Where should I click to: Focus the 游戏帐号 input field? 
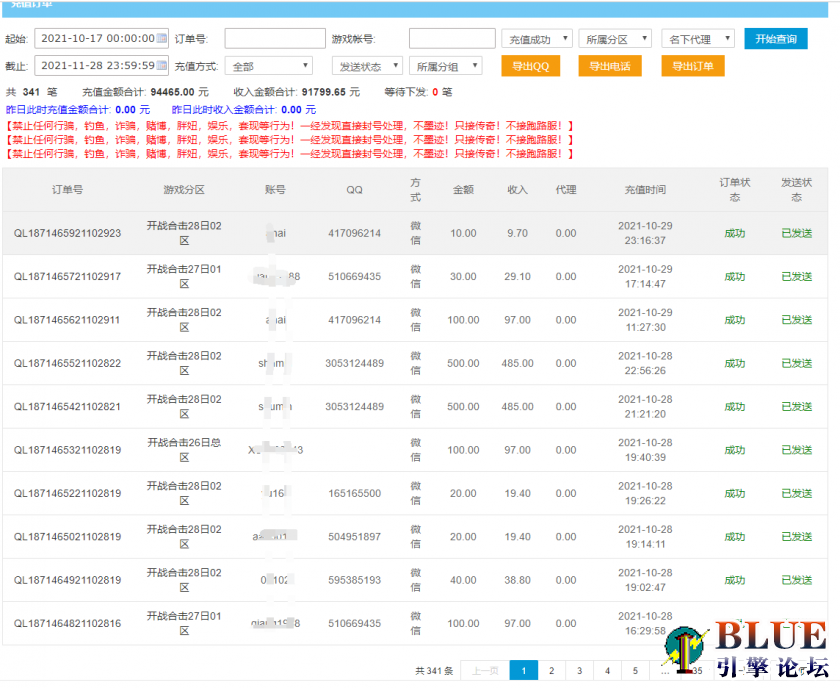(x=452, y=39)
